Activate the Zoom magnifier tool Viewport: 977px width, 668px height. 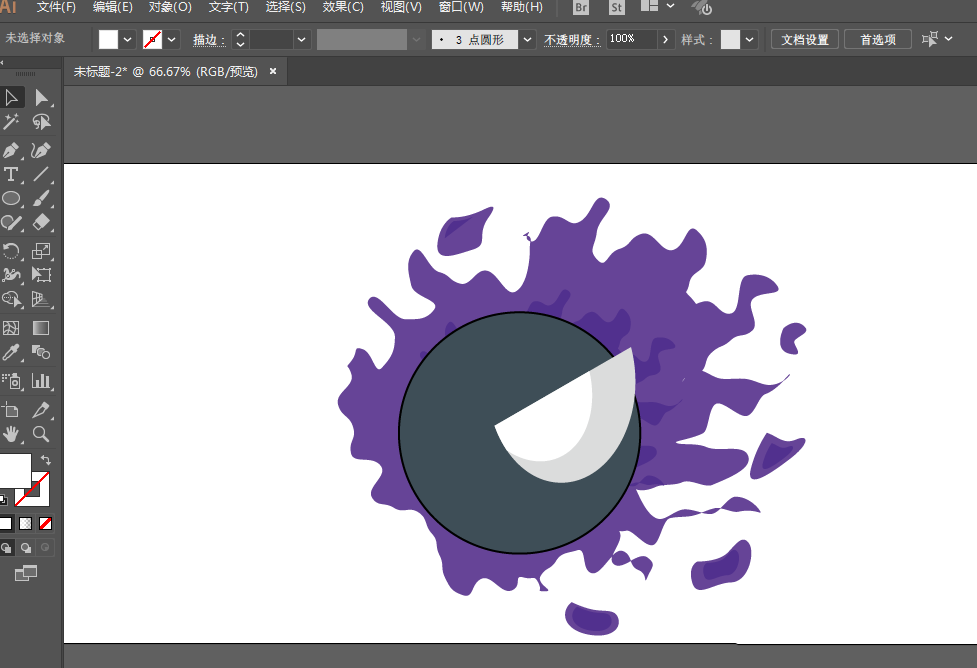[x=41, y=434]
